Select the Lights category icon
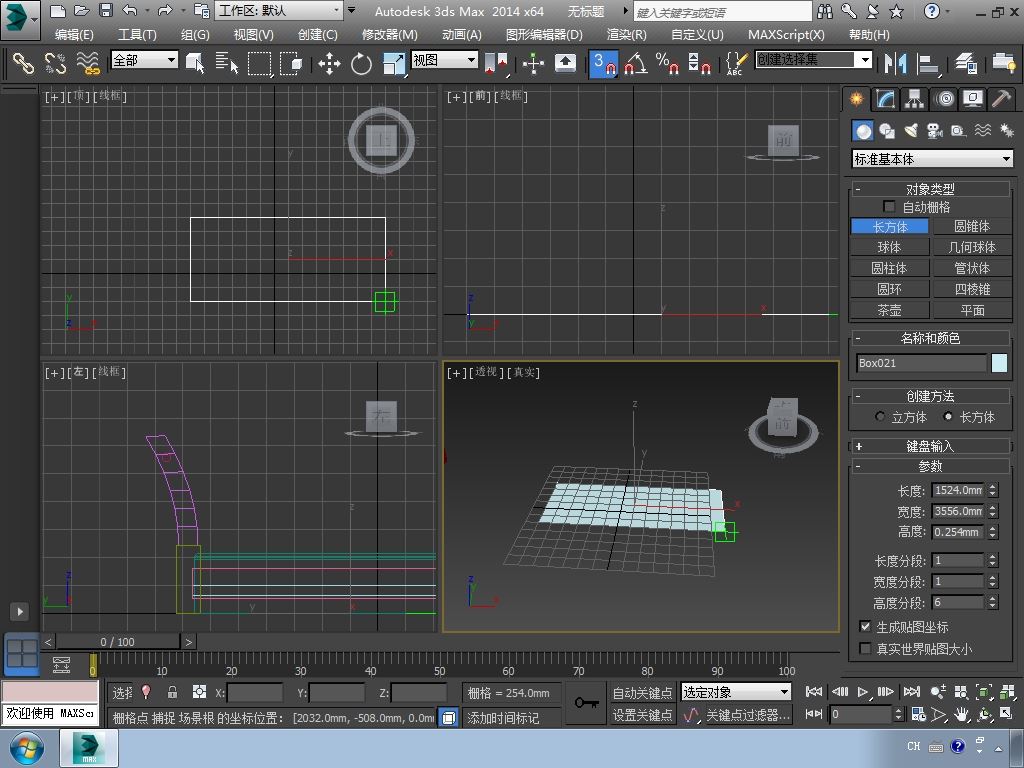 pyautogui.click(x=911, y=131)
